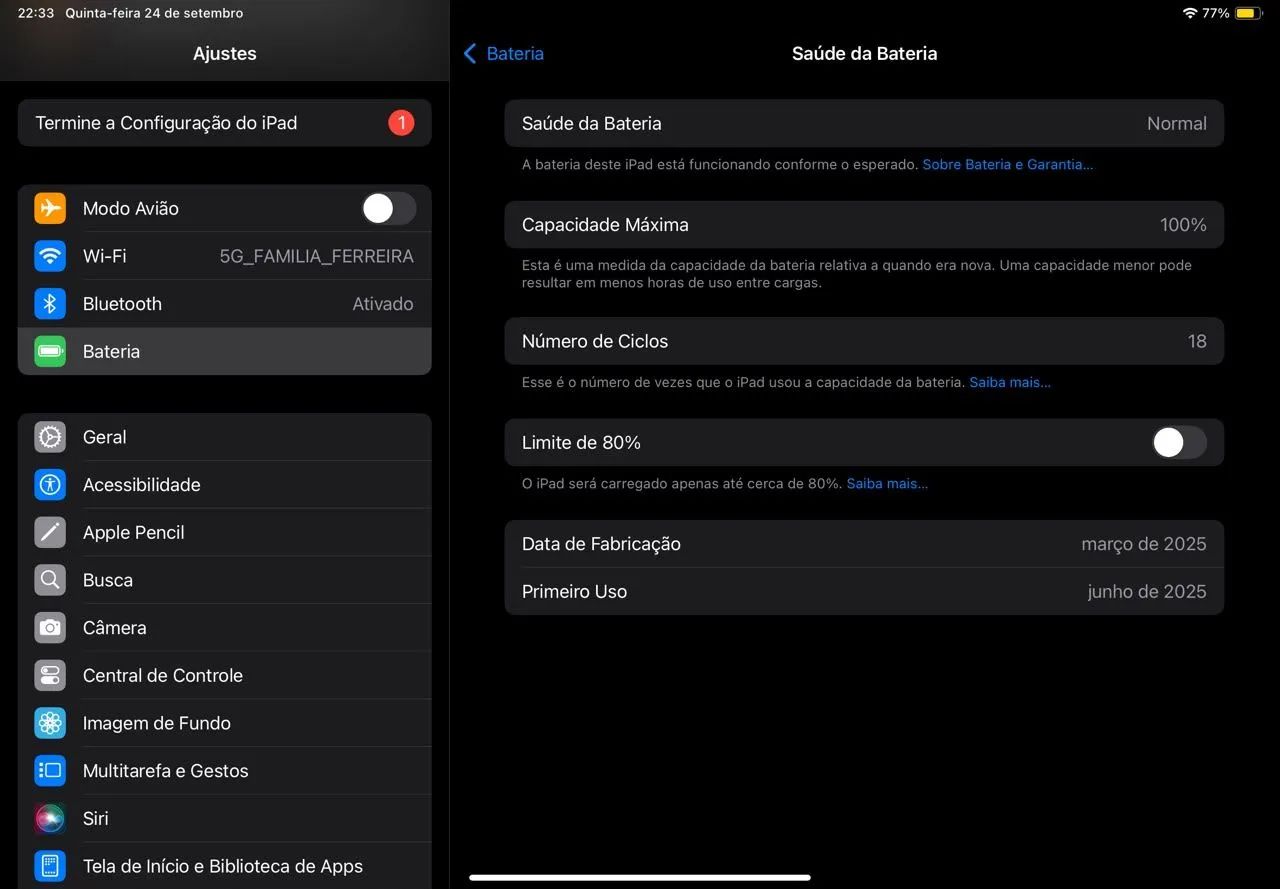Tap the Apple Pencil icon
1280x889 pixels.
point(50,532)
